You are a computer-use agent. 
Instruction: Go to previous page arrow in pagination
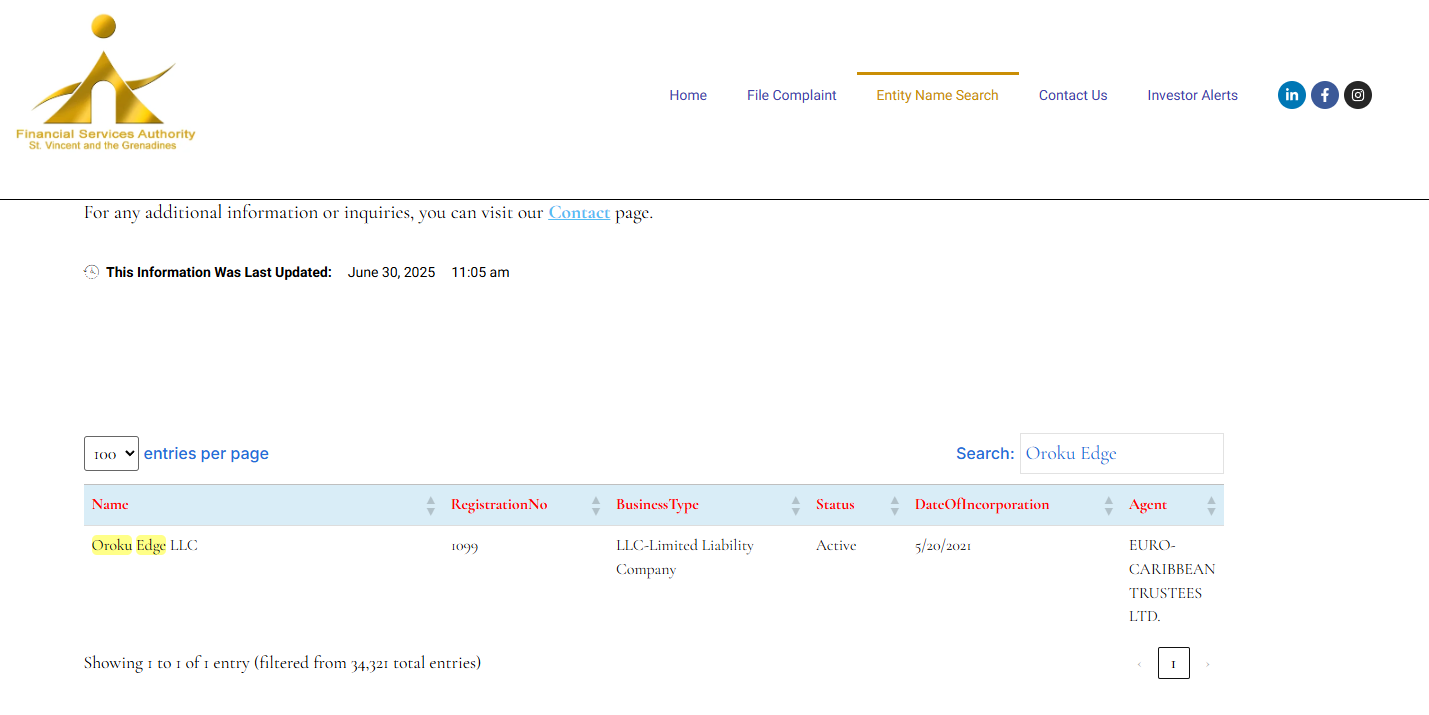(1139, 664)
